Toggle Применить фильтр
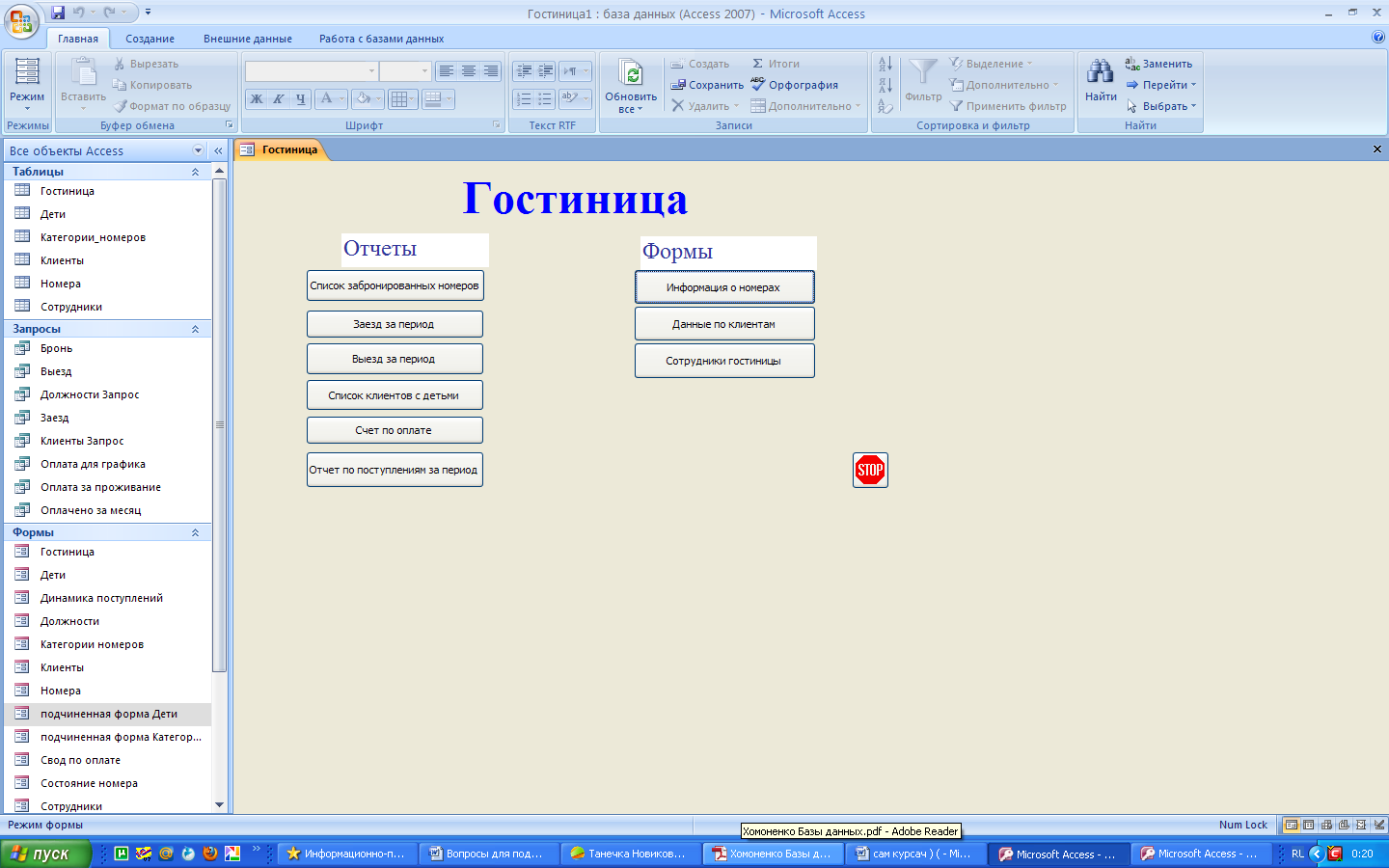1389x868 pixels. tap(1008, 106)
